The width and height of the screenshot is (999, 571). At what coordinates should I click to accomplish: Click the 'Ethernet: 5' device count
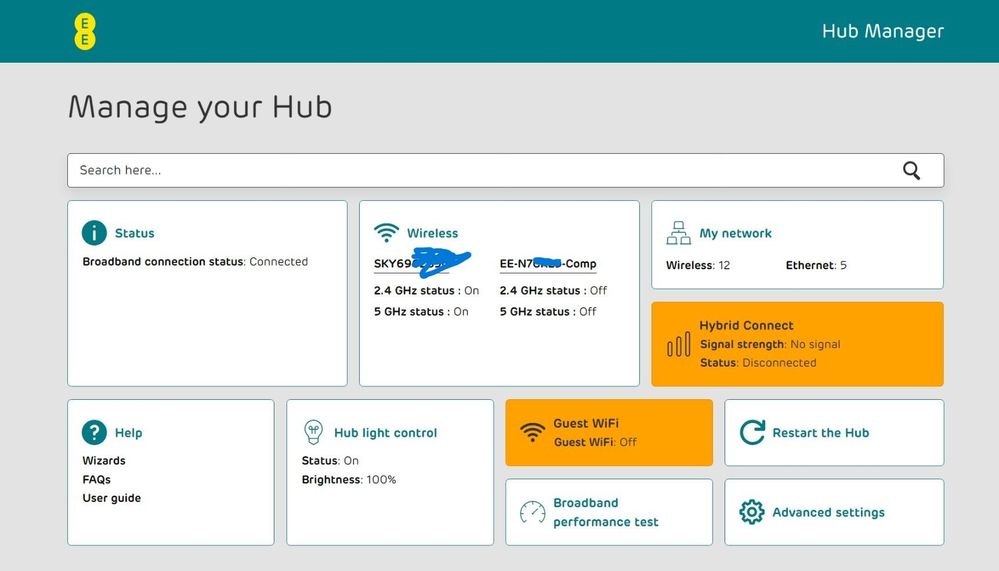816,265
